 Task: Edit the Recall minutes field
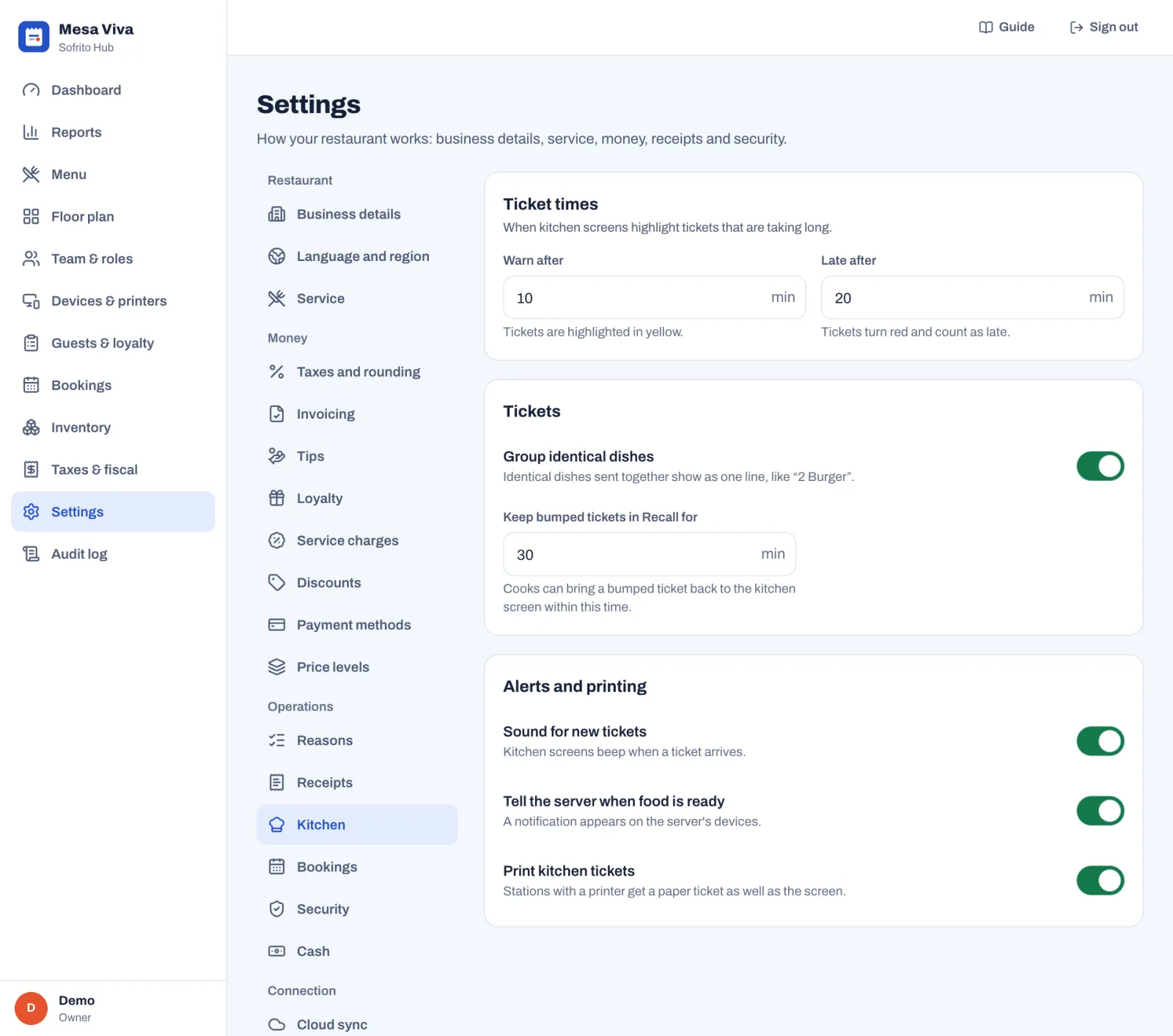pos(649,554)
